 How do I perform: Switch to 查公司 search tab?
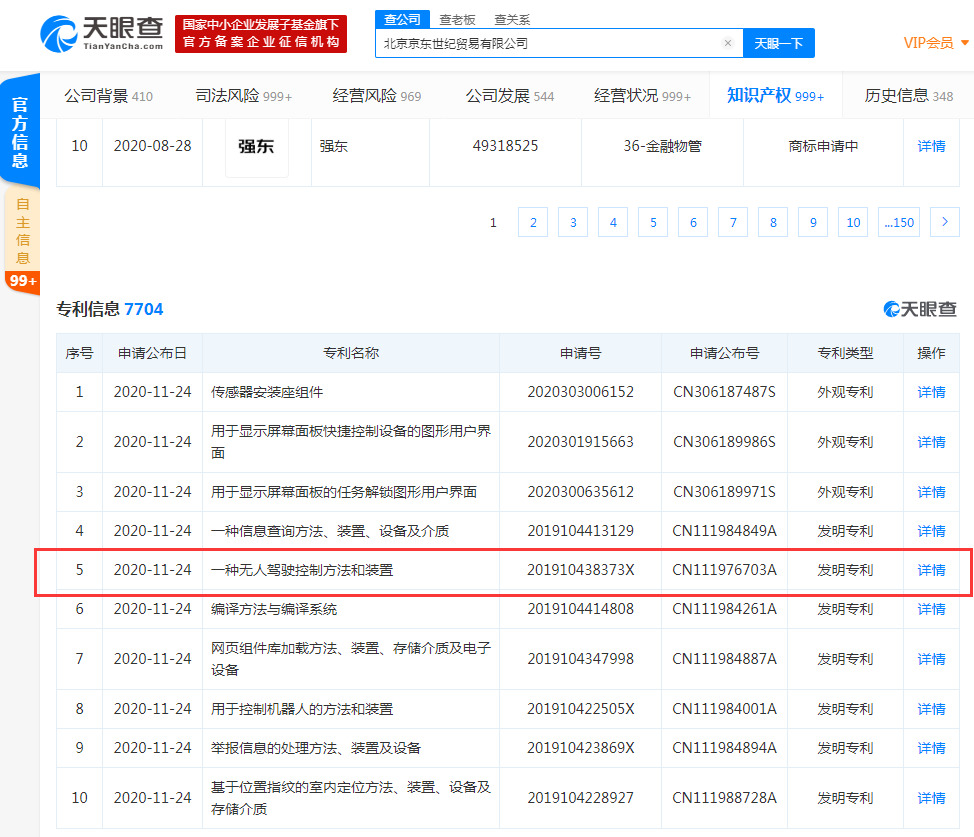(x=402, y=19)
